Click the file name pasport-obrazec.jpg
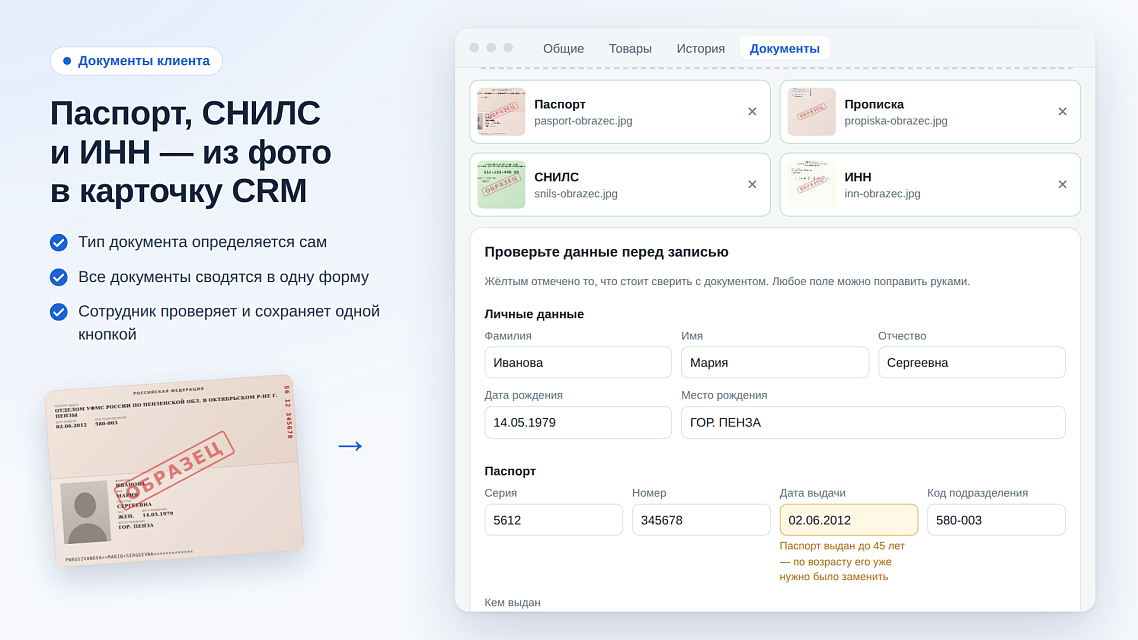This screenshot has height=640, width=1138. click(583, 121)
